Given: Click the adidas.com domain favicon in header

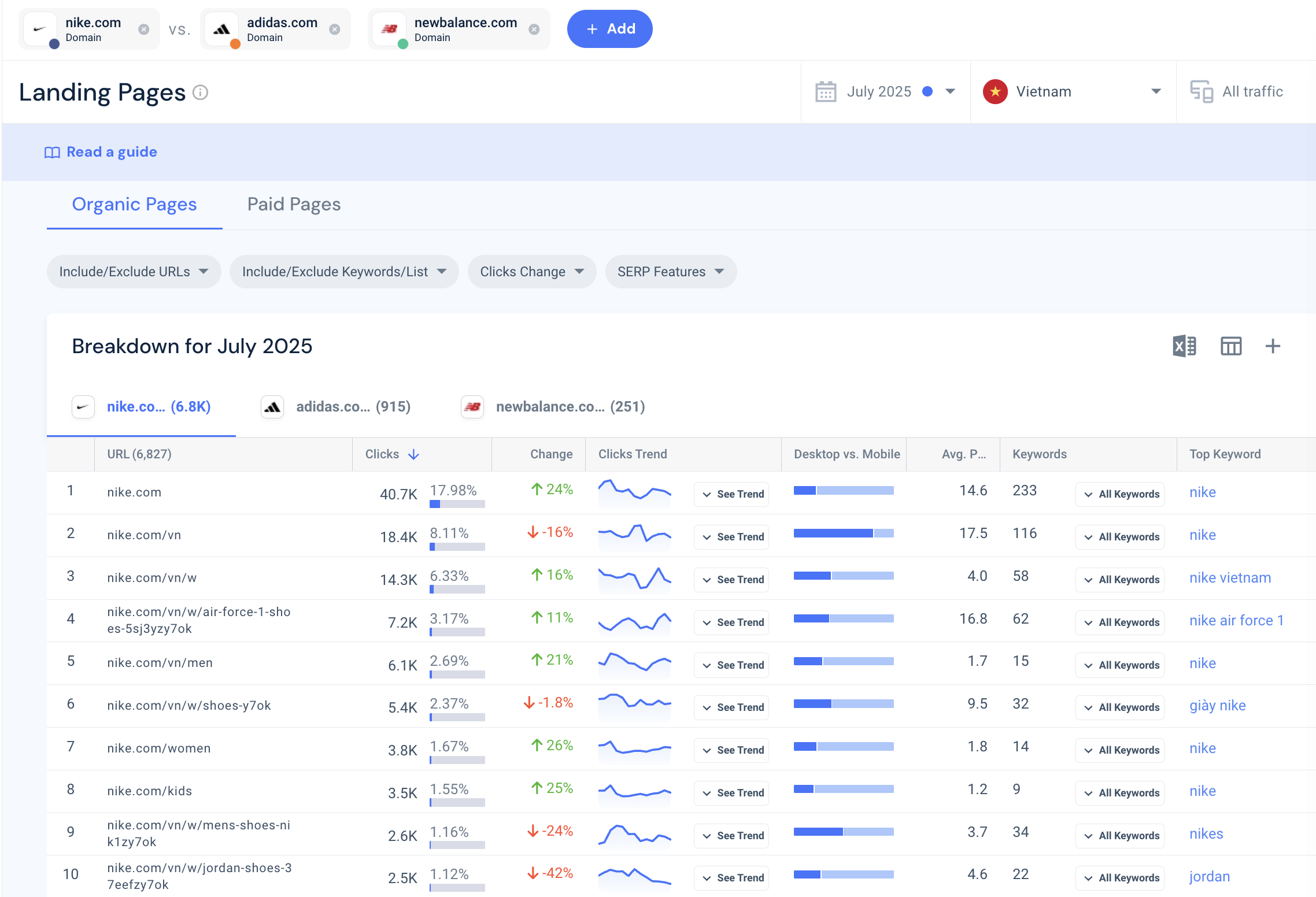Looking at the screenshot, I should pos(221,29).
